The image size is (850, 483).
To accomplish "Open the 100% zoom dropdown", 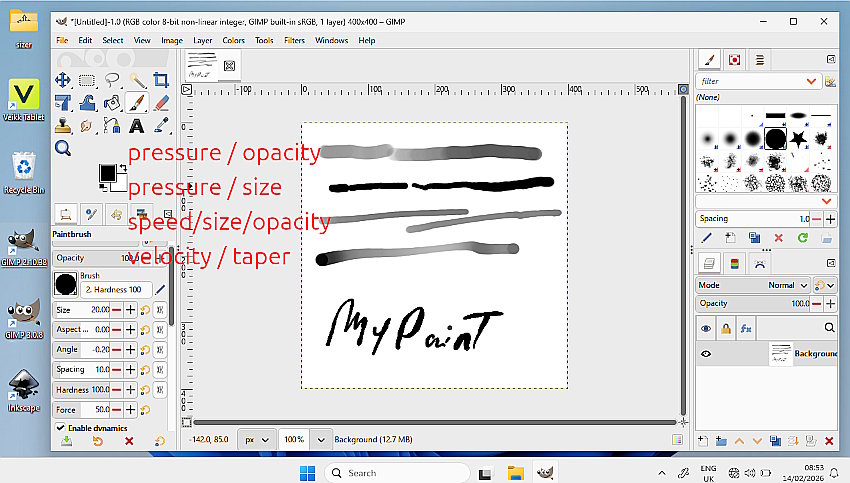I will click(x=321, y=439).
